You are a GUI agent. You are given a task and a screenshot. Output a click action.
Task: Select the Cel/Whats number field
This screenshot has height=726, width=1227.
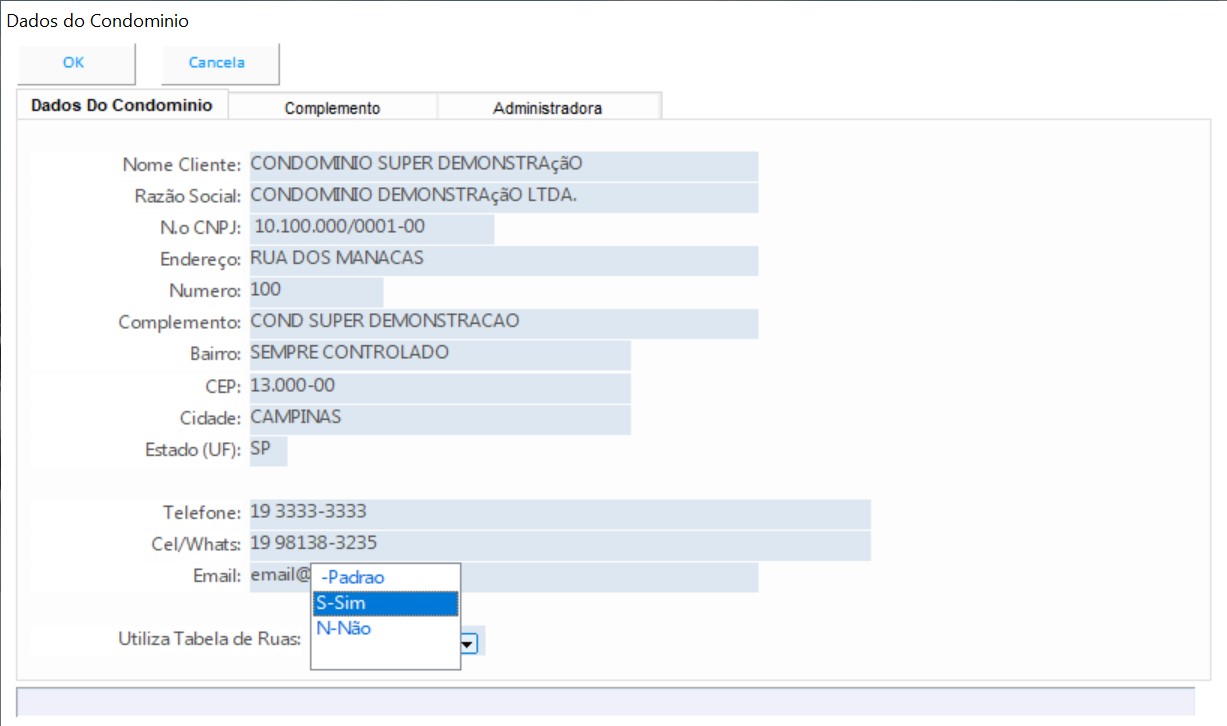tap(559, 545)
